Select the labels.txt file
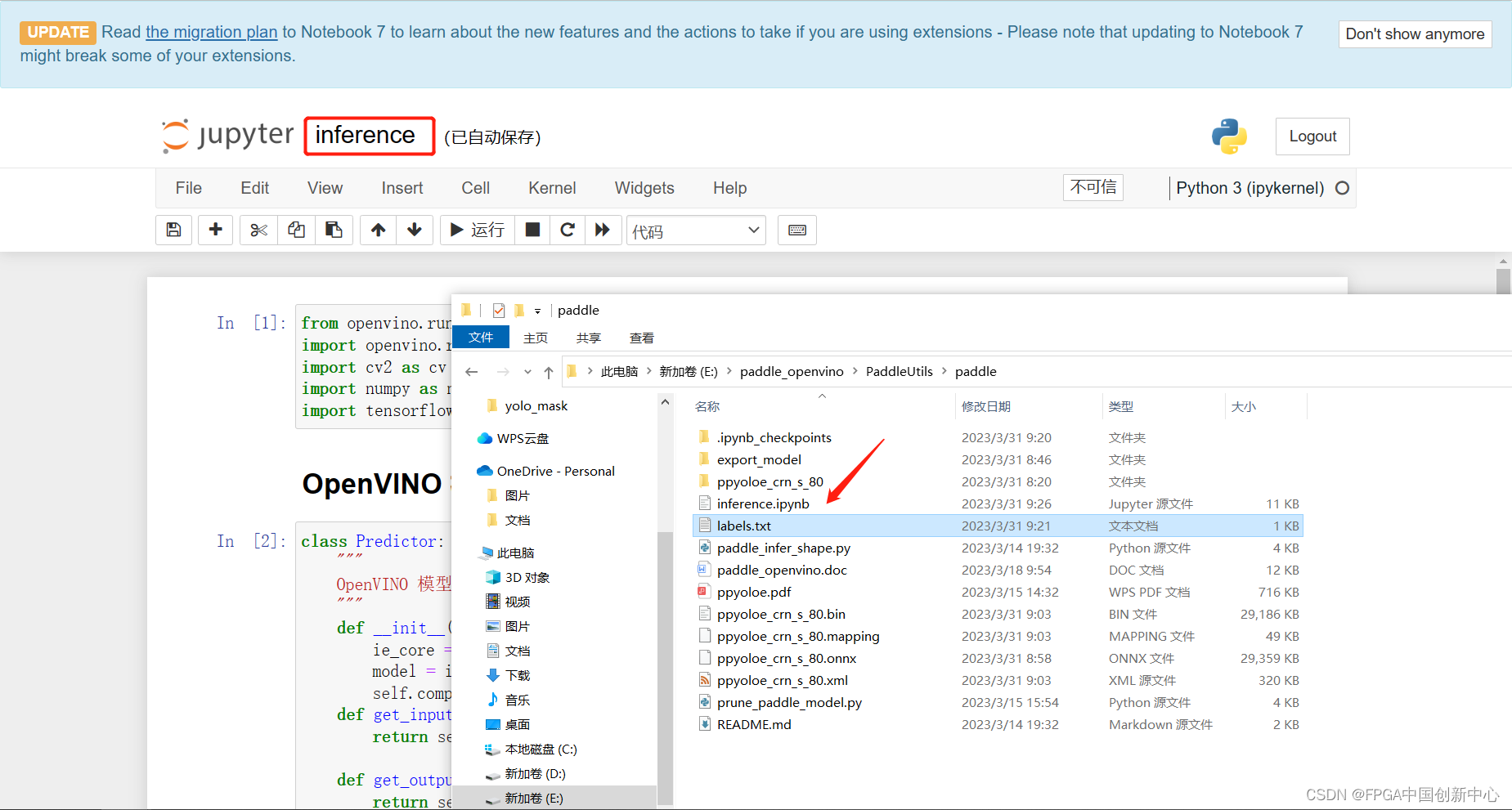This screenshot has height=810, width=1512. 998,526
